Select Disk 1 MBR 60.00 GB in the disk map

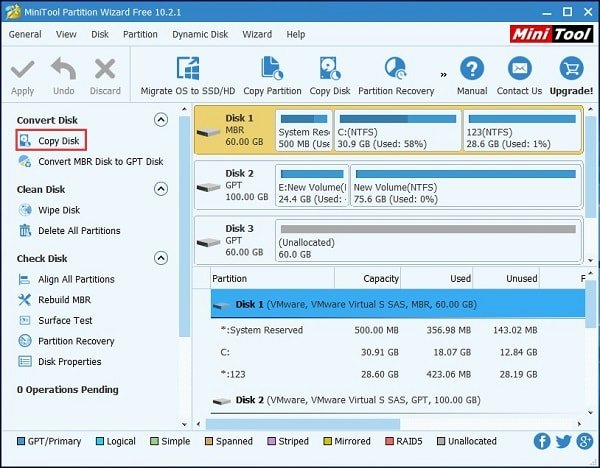point(234,130)
